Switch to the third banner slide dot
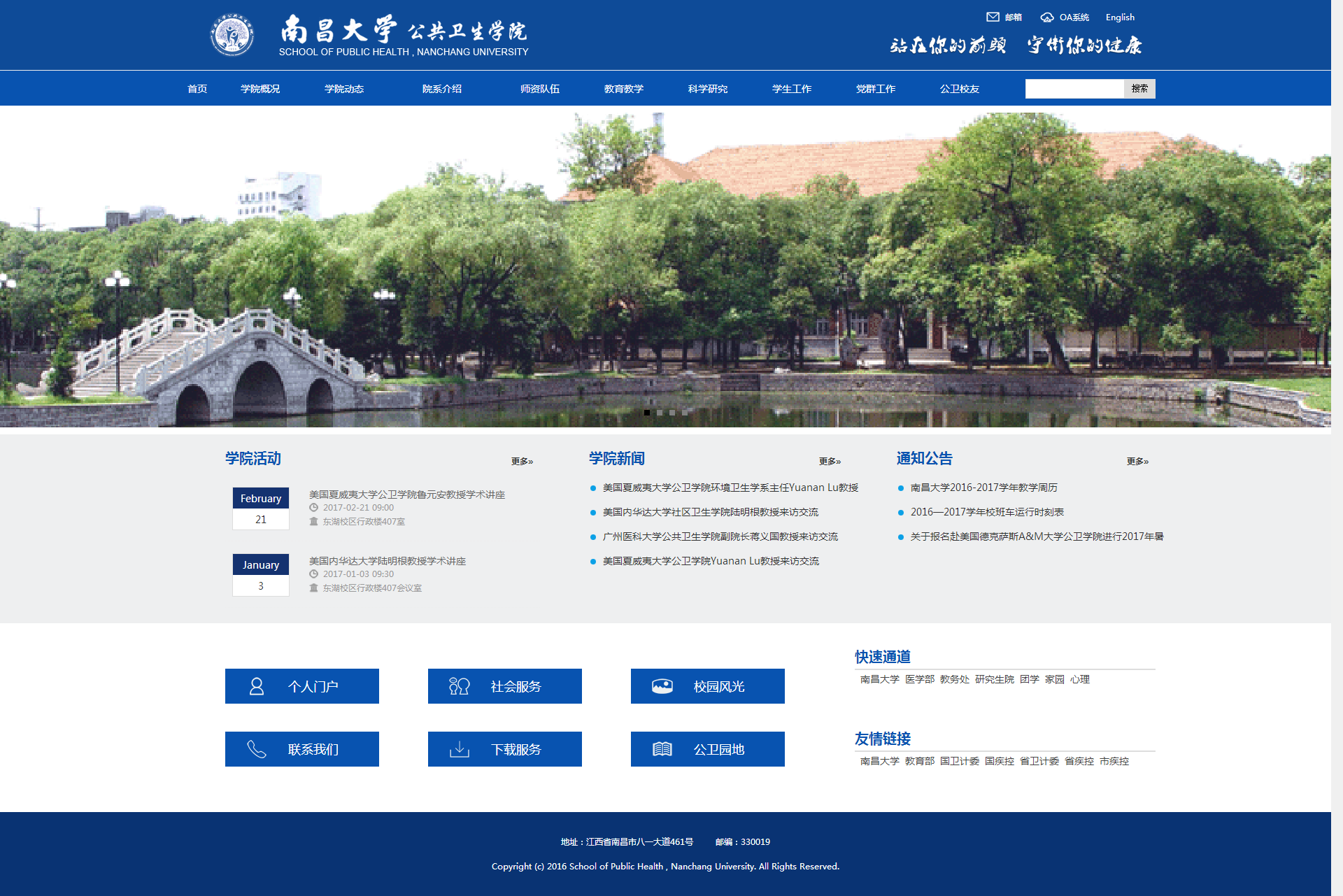Screen dimensions: 1343x896 tap(672, 413)
